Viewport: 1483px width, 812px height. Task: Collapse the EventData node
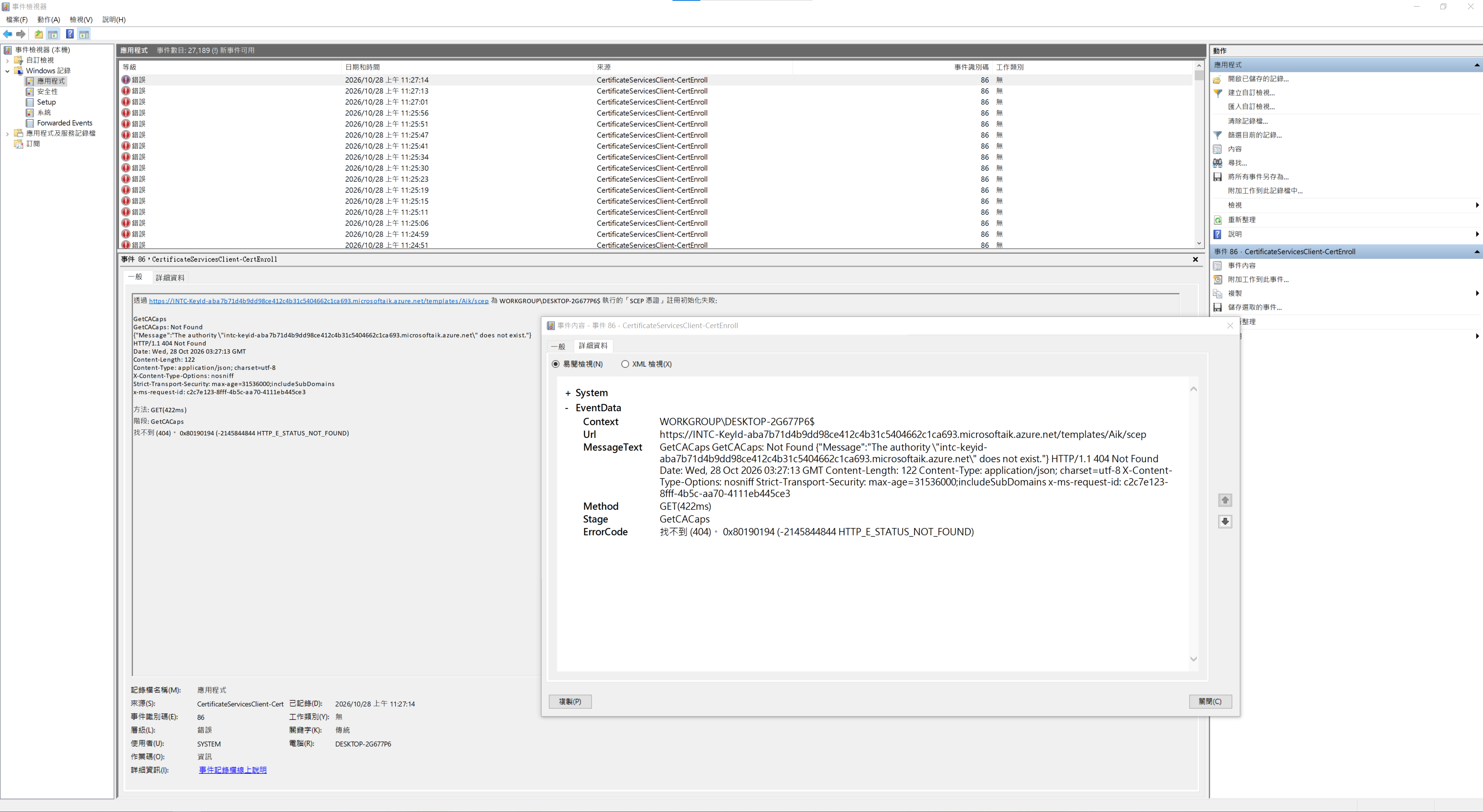(567, 408)
